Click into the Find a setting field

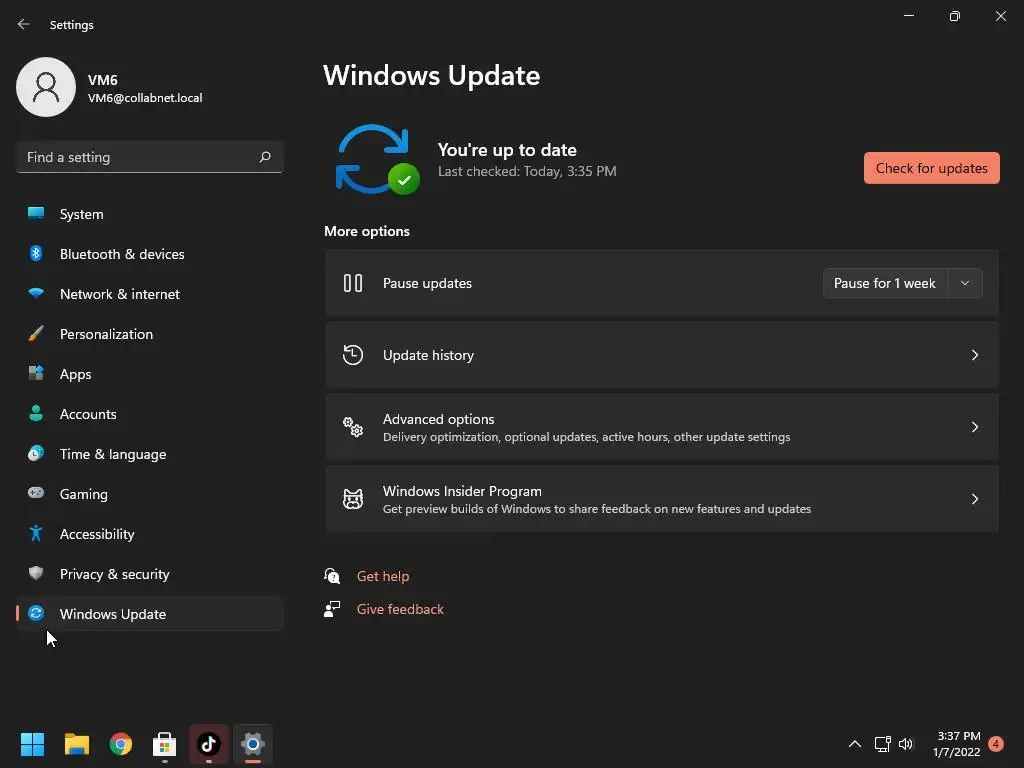point(150,157)
